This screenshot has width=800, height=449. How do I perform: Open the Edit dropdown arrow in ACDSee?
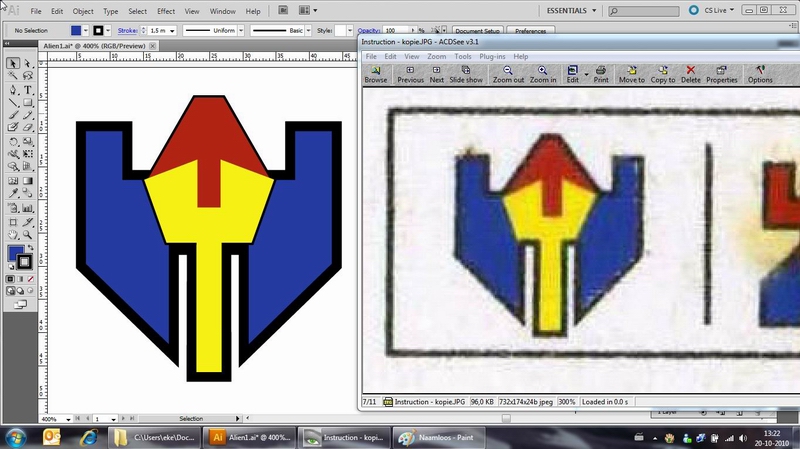586,74
